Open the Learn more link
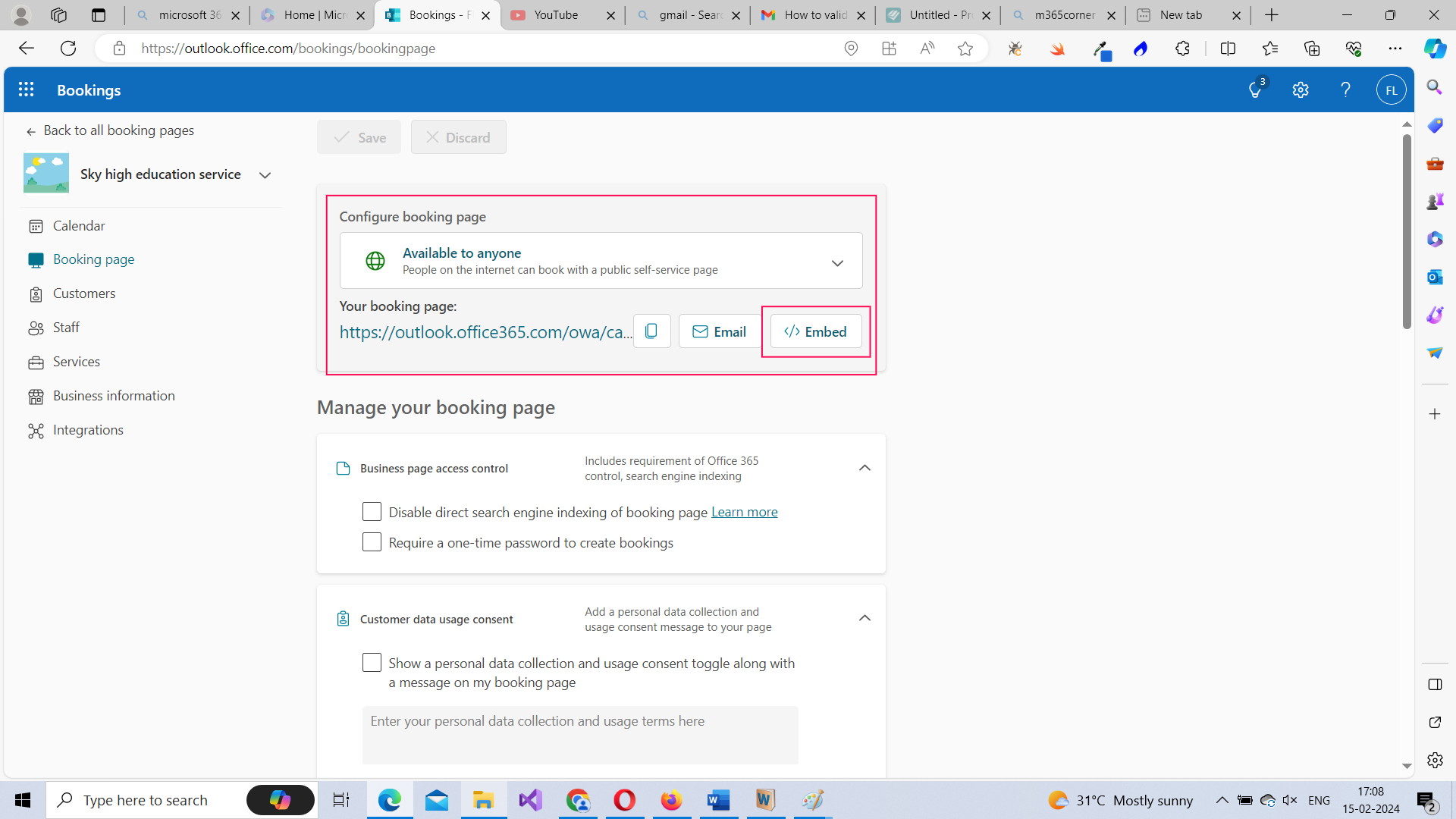The width and height of the screenshot is (1456, 819). [x=744, y=512]
